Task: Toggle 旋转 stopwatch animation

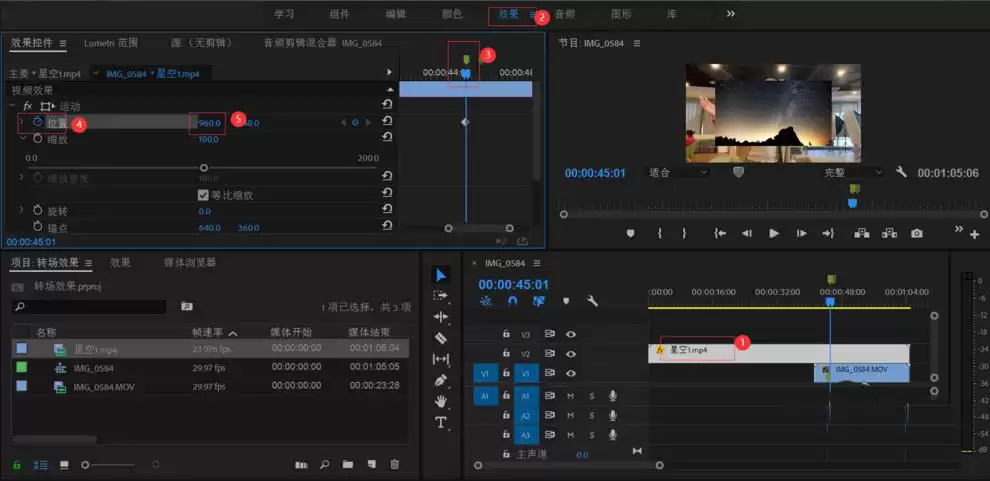Action: click(x=37, y=210)
